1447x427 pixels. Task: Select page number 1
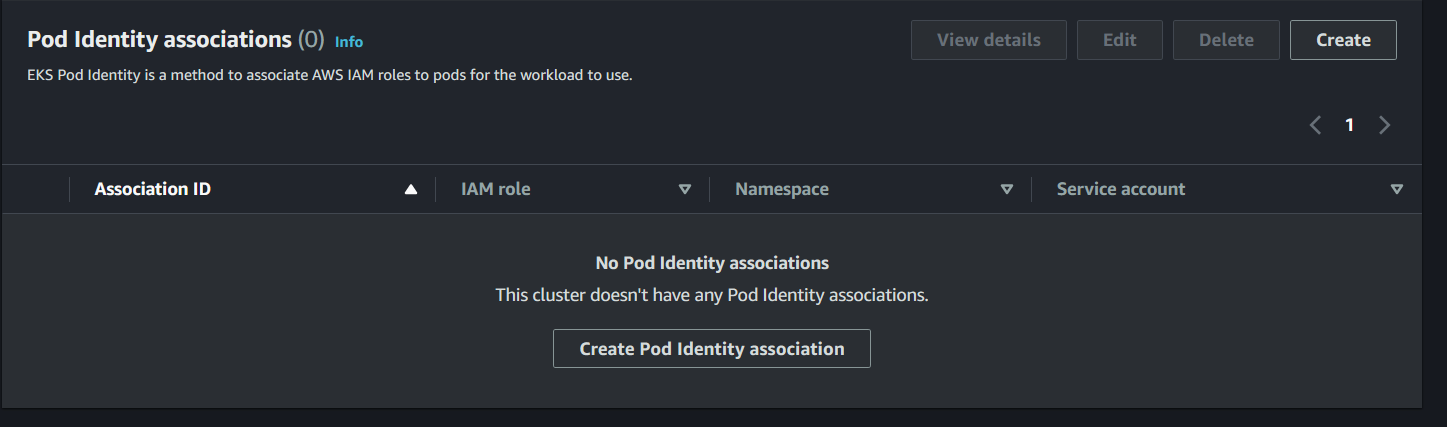click(x=1349, y=125)
